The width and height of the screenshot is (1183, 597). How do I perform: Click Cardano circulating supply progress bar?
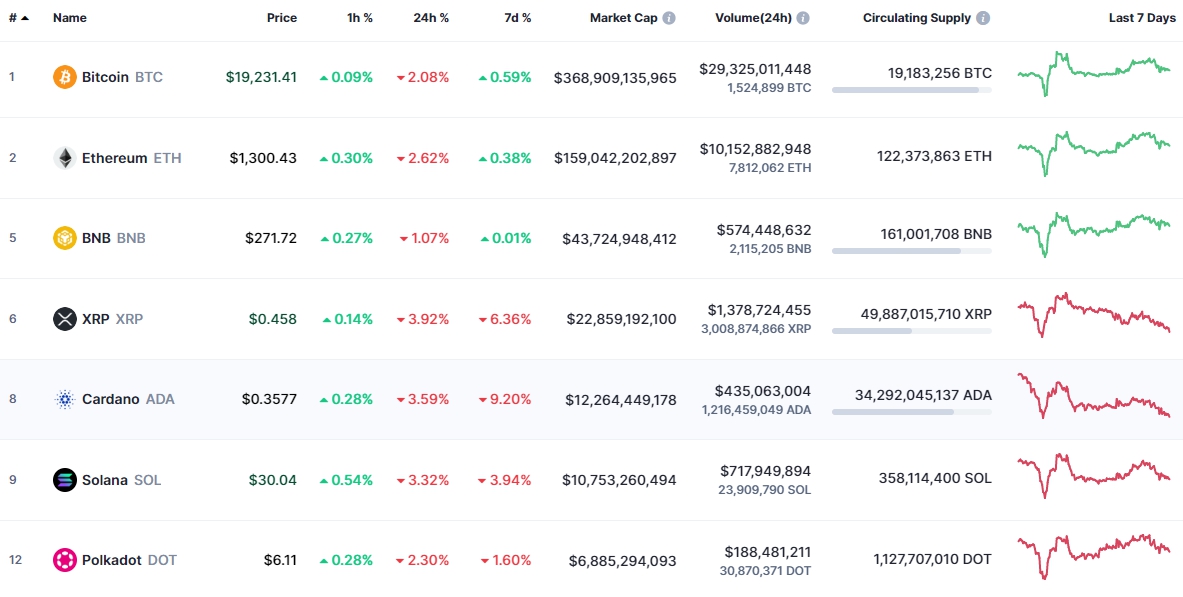[x=912, y=412]
